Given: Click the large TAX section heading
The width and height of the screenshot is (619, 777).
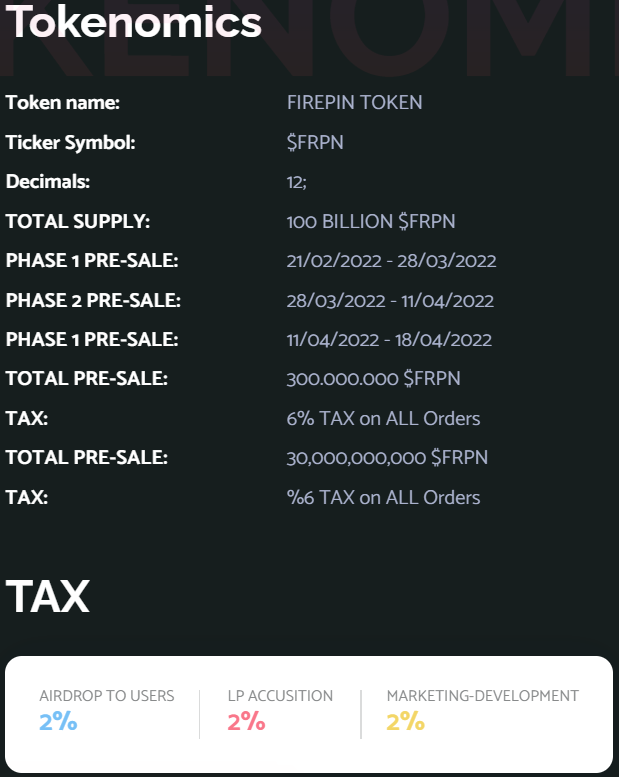Looking at the screenshot, I should pos(48,597).
